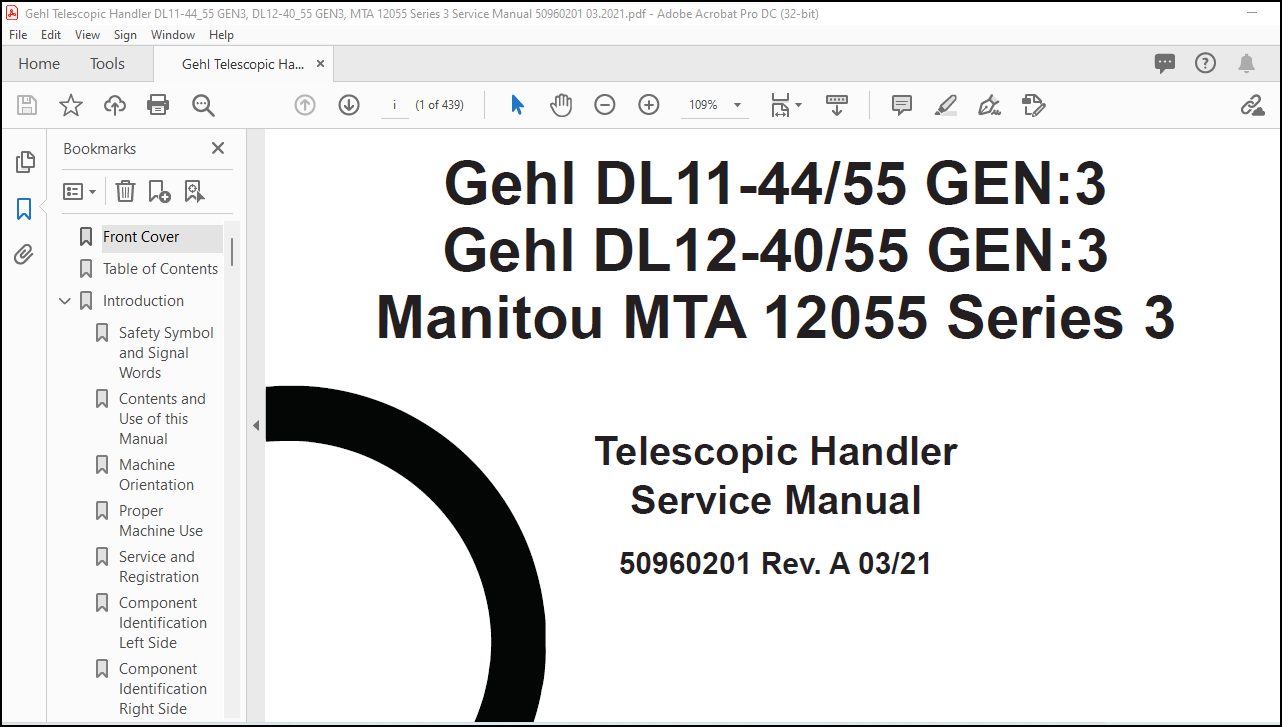This screenshot has width=1282, height=727.
Task: Click the scrolling mode keyboard icon
Action: coord(837,105)
